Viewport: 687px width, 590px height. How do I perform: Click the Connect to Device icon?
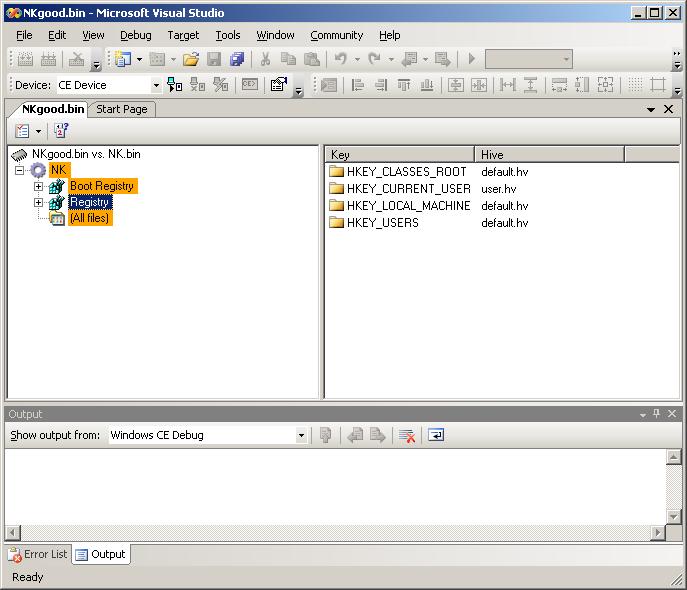pos(174,85)
